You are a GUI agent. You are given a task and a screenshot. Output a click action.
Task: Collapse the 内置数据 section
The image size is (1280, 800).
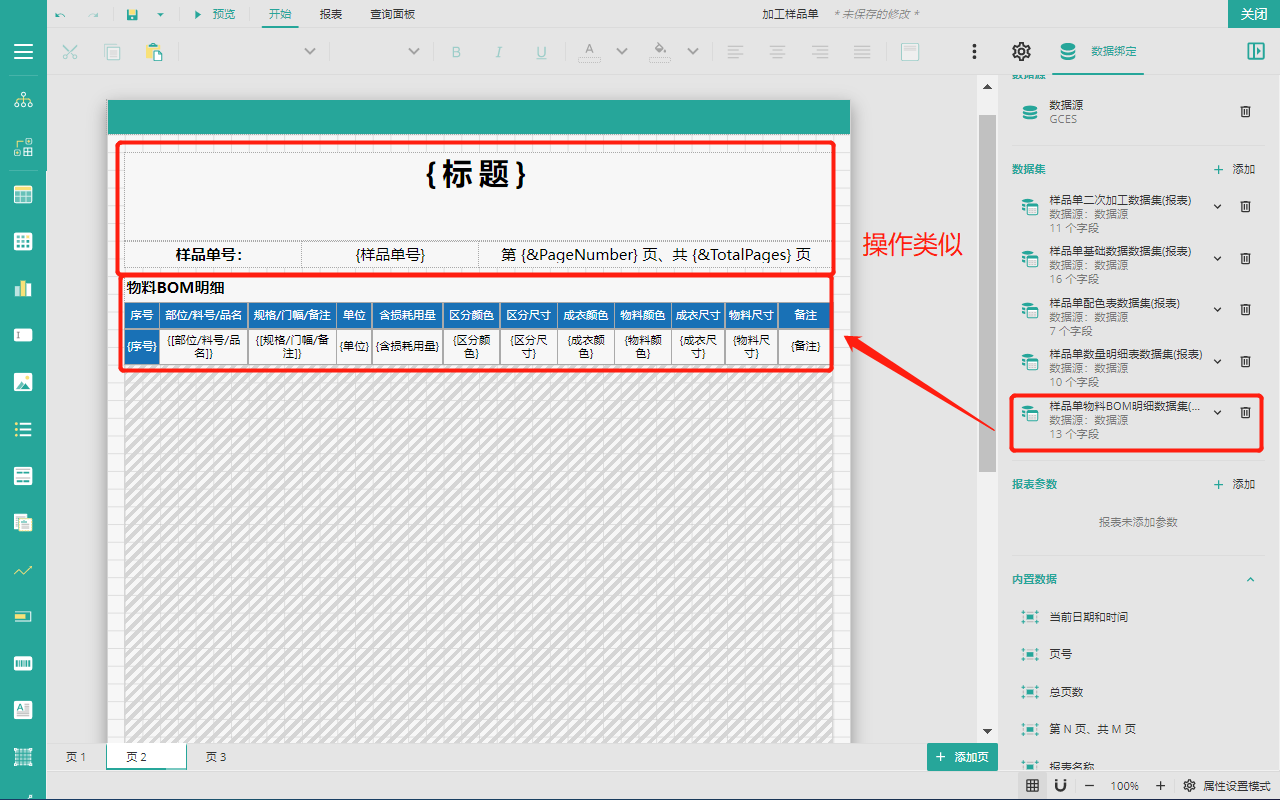point(1249,579)
